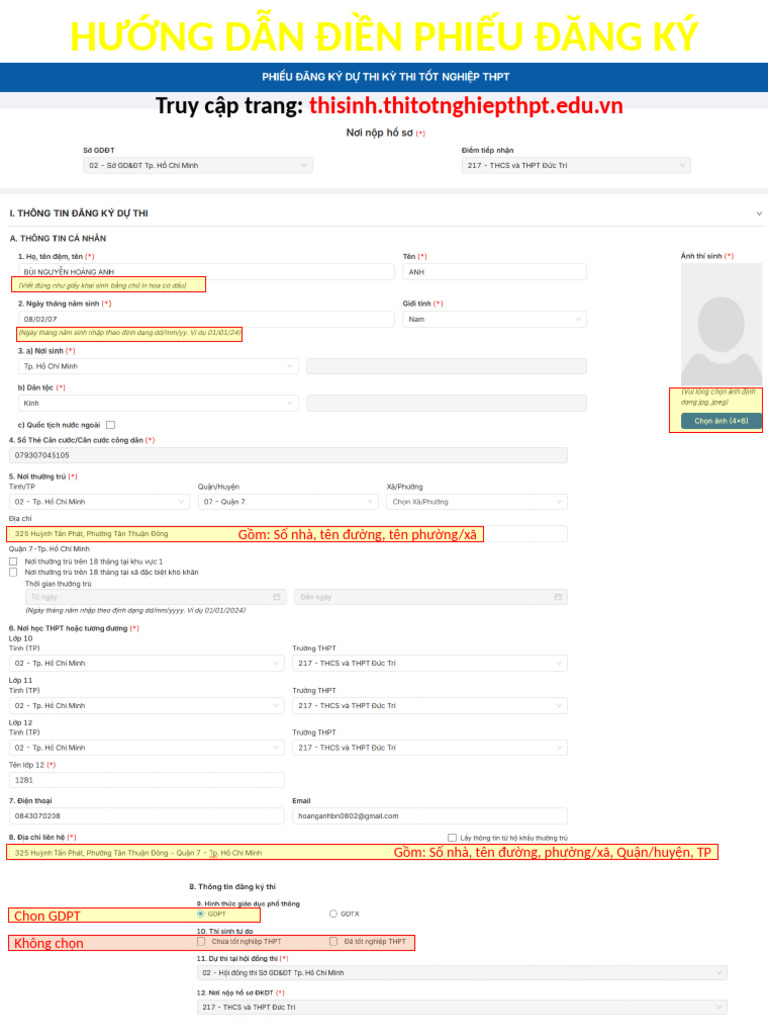The image size is (768, 1024).
Task: Check the Đã tốt nghiệp THPT box
Action: point(334,941)
